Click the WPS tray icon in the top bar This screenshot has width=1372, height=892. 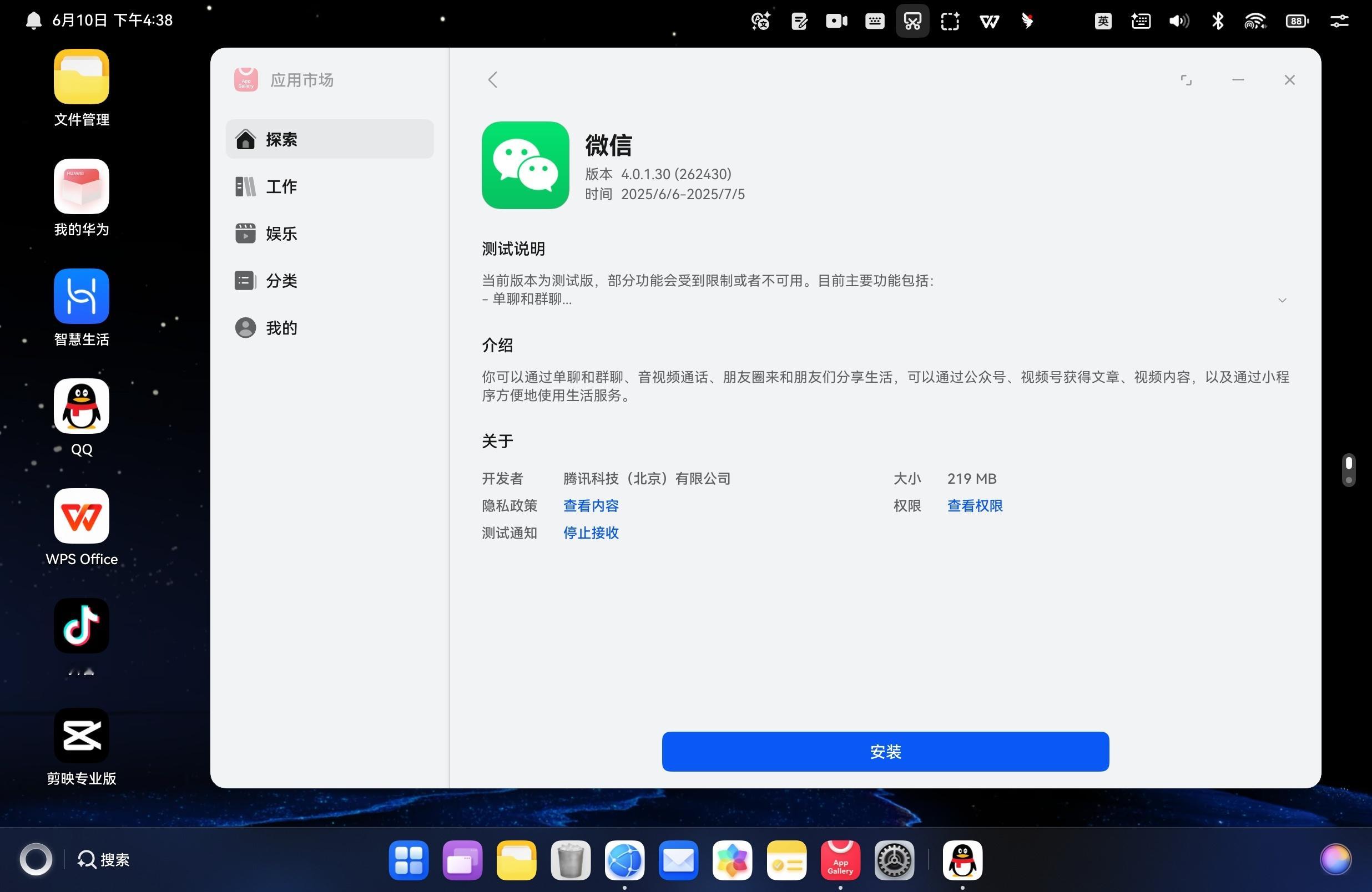pyautogui.click(x=988, y=21)
